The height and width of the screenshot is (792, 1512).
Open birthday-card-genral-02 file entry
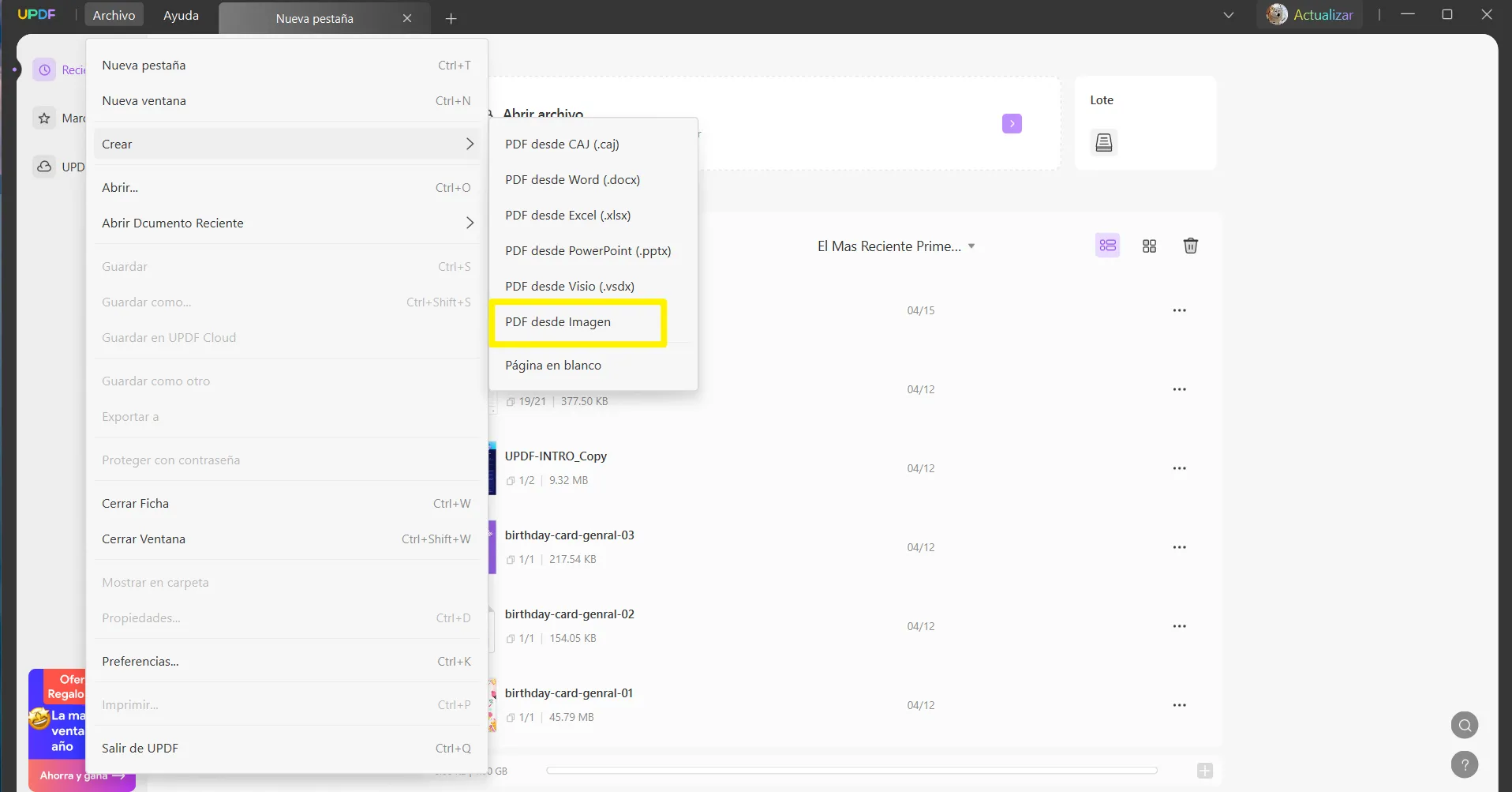(569, 614)
